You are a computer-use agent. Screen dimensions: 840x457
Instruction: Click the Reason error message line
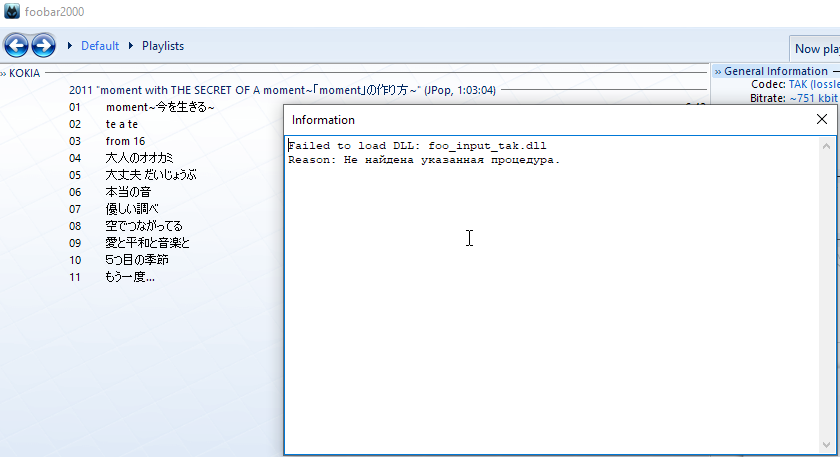(x=424, y=160)
